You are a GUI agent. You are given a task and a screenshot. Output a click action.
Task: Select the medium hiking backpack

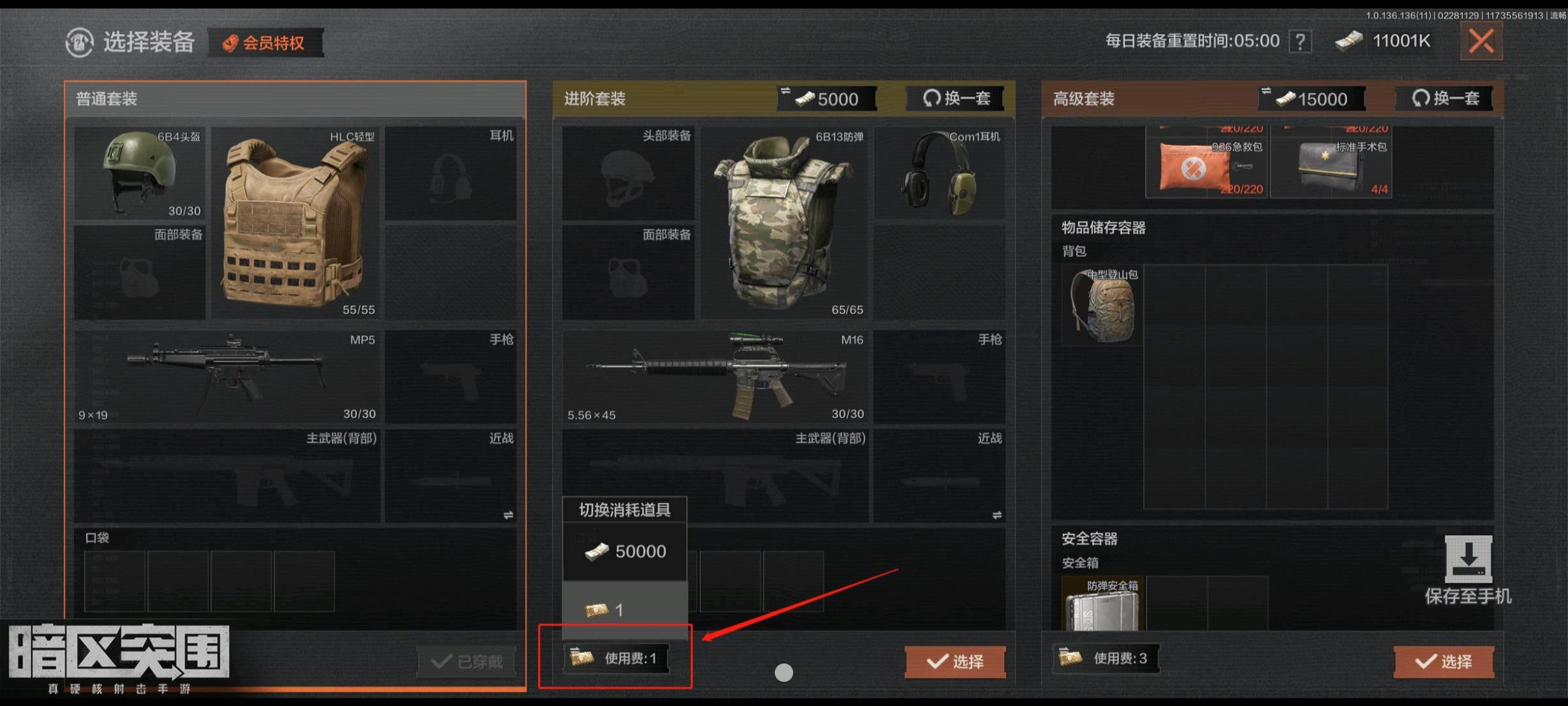[x=1102, y=305]
